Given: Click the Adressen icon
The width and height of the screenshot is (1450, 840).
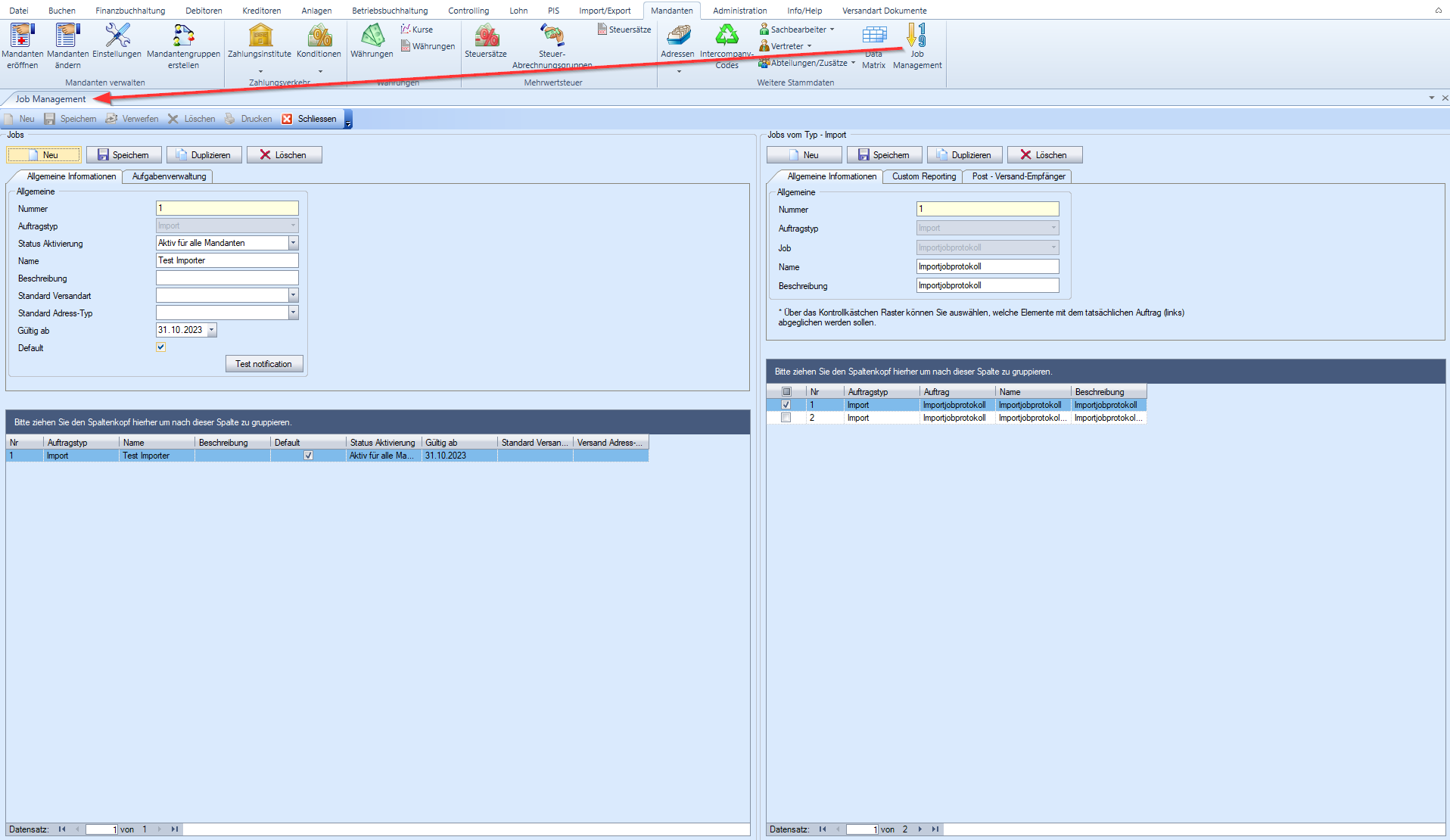Looking at the screenshot, I should click(677, 36).
